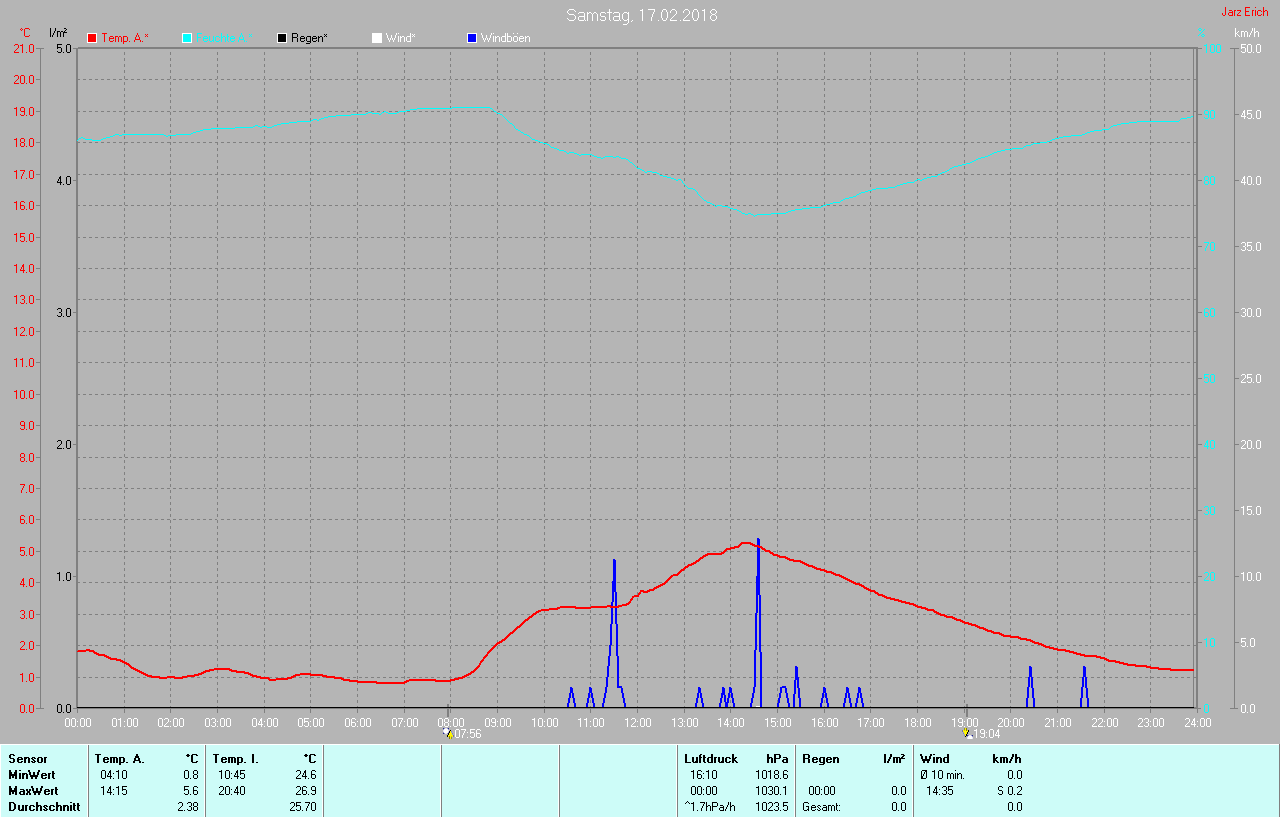Viewport: 1280px width, 817px height.
Task: Click the cyan Feuchte A. legend square
Action: (187, 38)
